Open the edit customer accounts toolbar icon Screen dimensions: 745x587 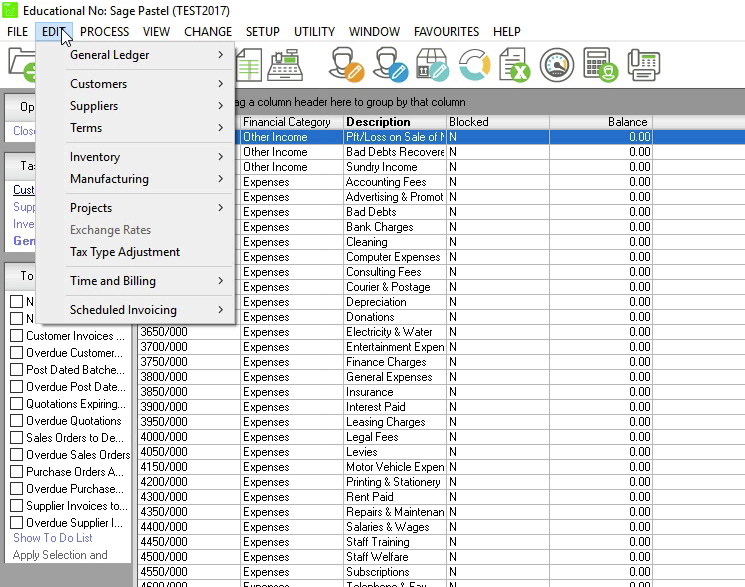pyautogui.click(x=346, y=65)
